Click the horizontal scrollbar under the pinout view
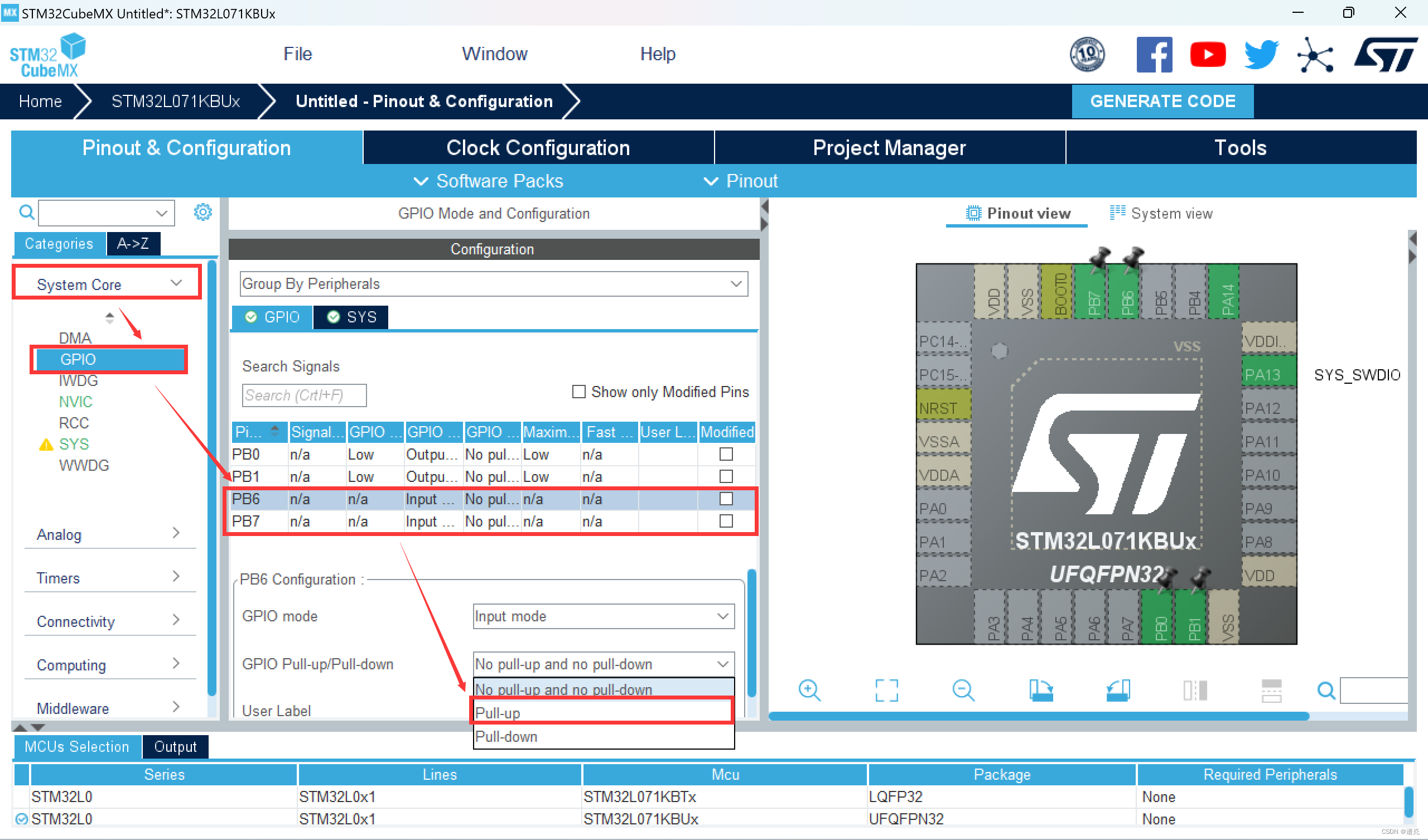 pos(1038,716)
